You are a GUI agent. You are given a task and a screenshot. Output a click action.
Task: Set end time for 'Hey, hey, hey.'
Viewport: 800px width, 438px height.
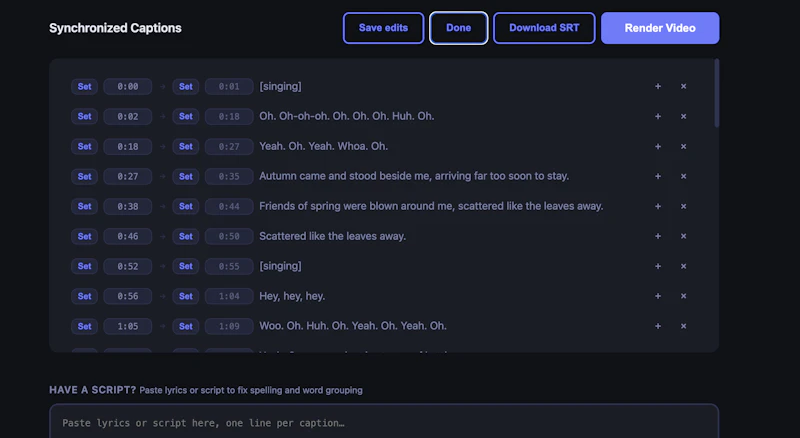pos(186,296)
